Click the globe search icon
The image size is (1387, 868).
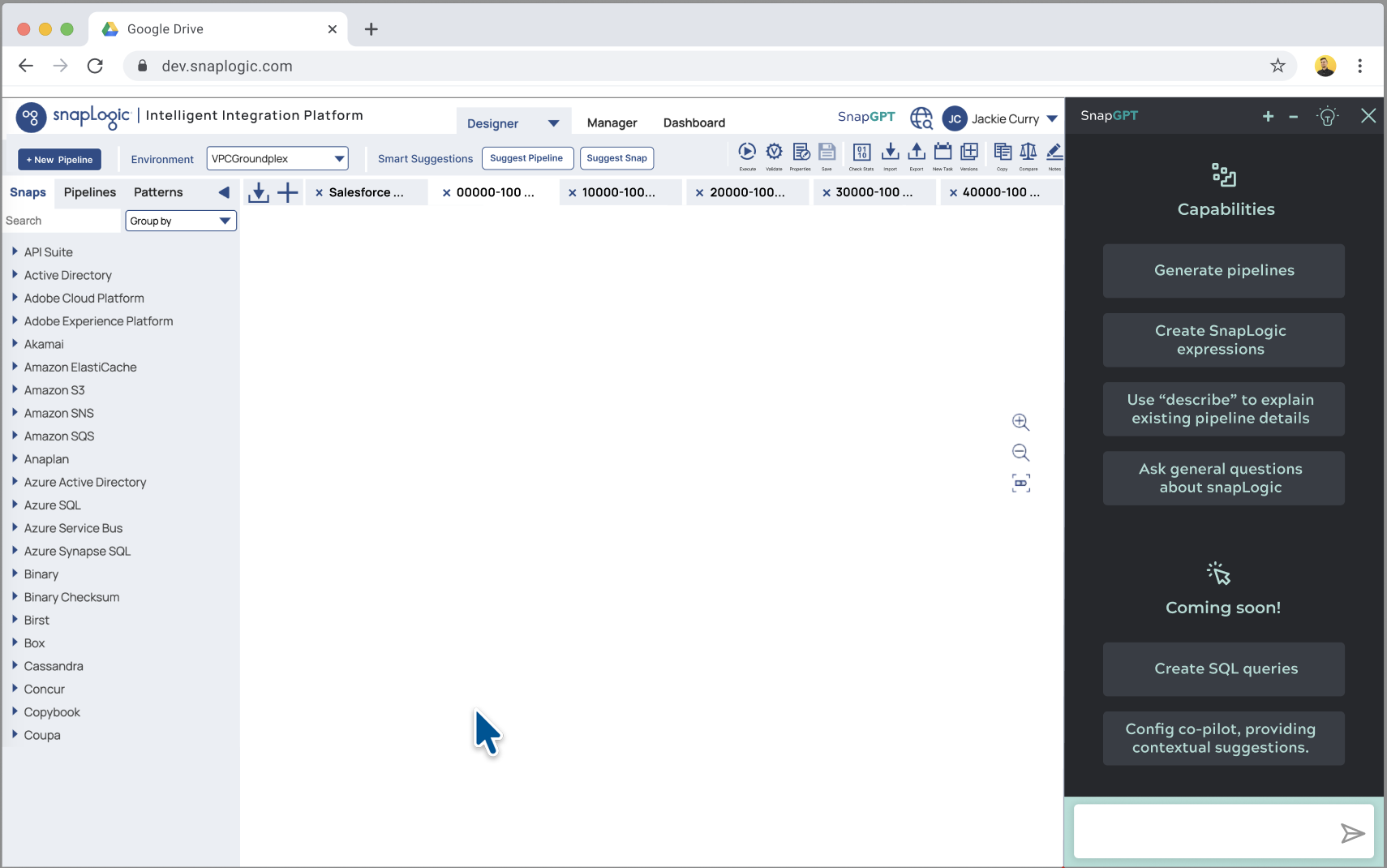tap(921, 118)
